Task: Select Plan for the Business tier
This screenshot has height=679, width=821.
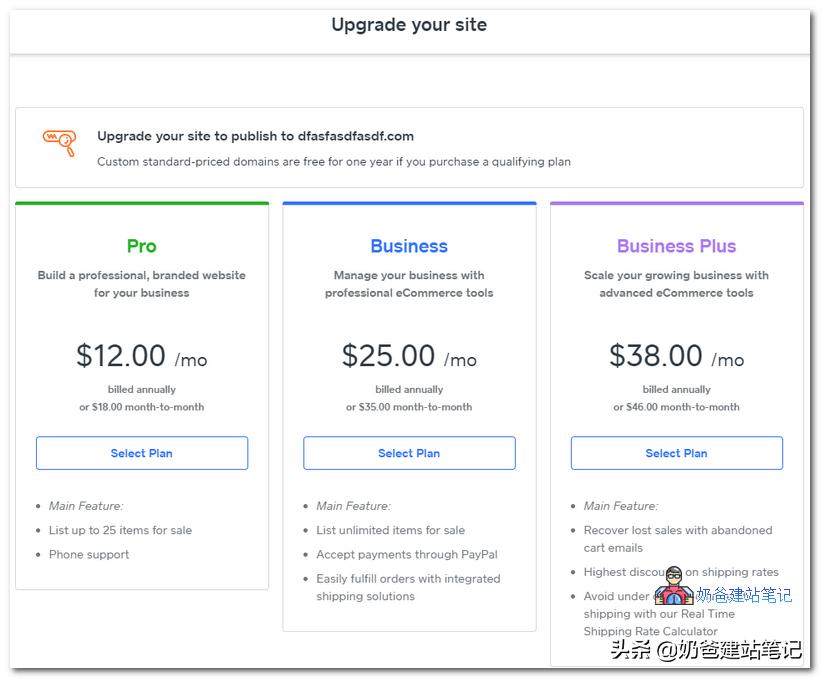Action: [409, 453]
